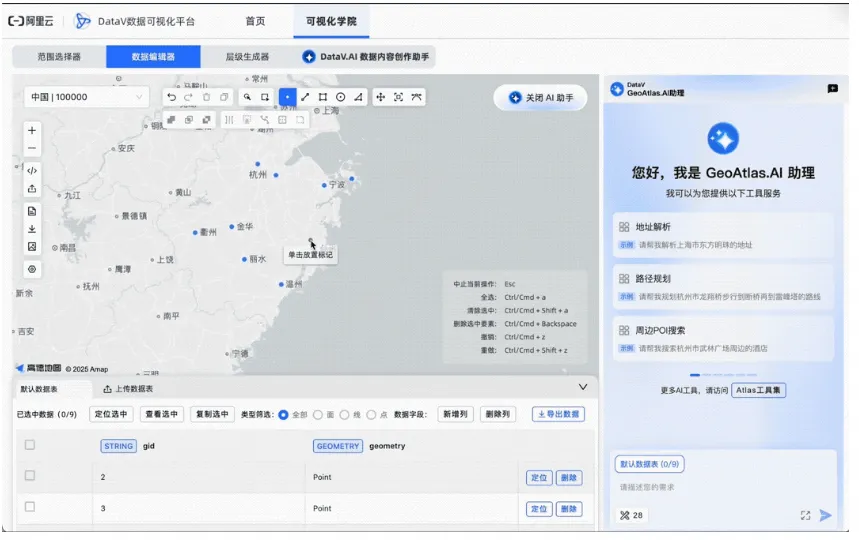Zoom in with the plus button

[32, 130]
